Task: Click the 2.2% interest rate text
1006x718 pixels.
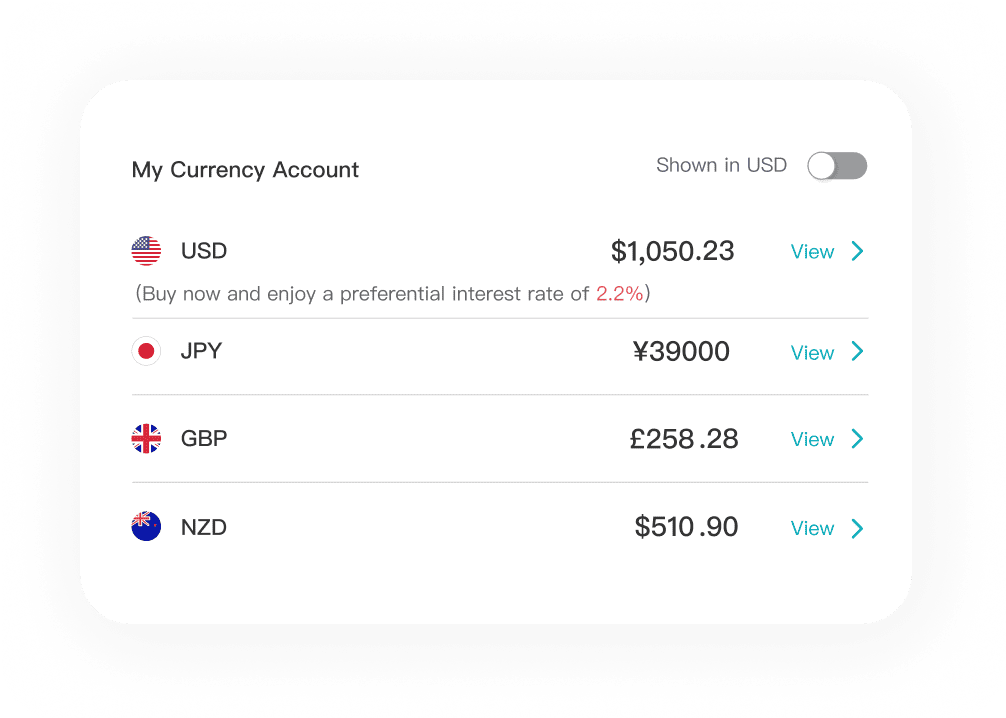Action: [x=620, y=294]
